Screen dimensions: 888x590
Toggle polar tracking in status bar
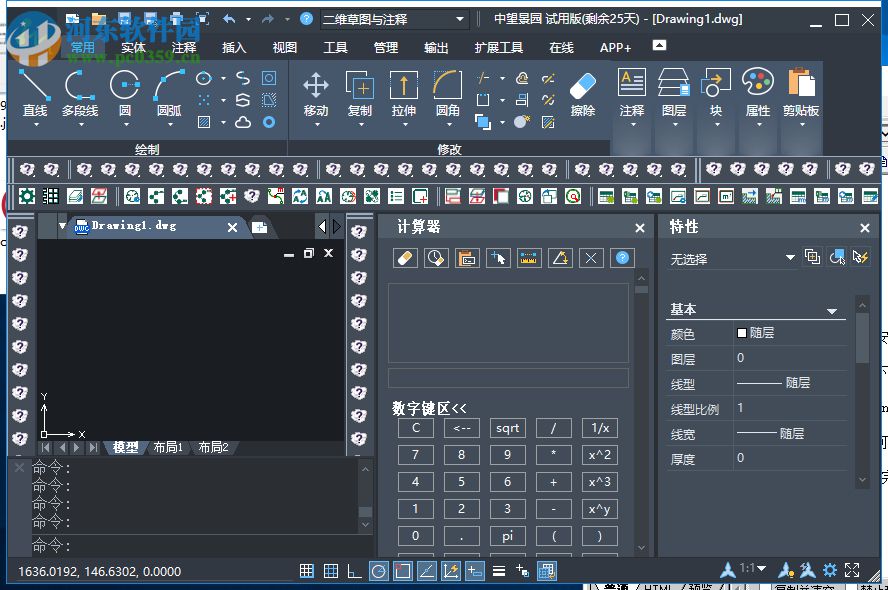[x=379, y=571]
